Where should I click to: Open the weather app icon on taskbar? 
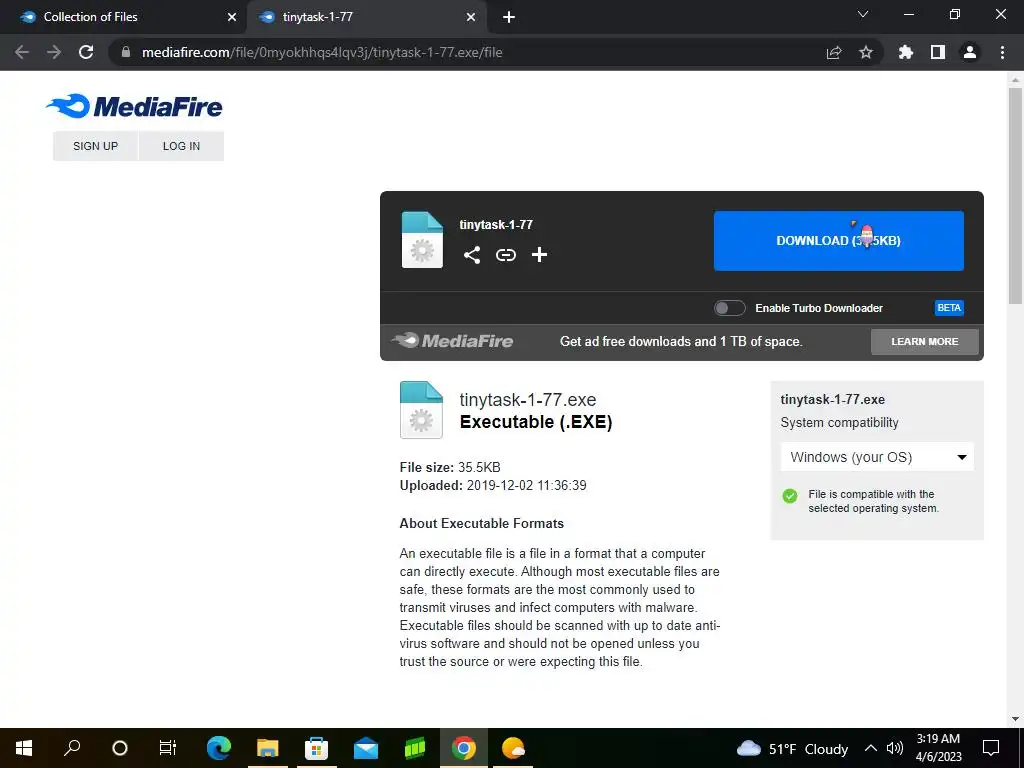coord(513,748)
